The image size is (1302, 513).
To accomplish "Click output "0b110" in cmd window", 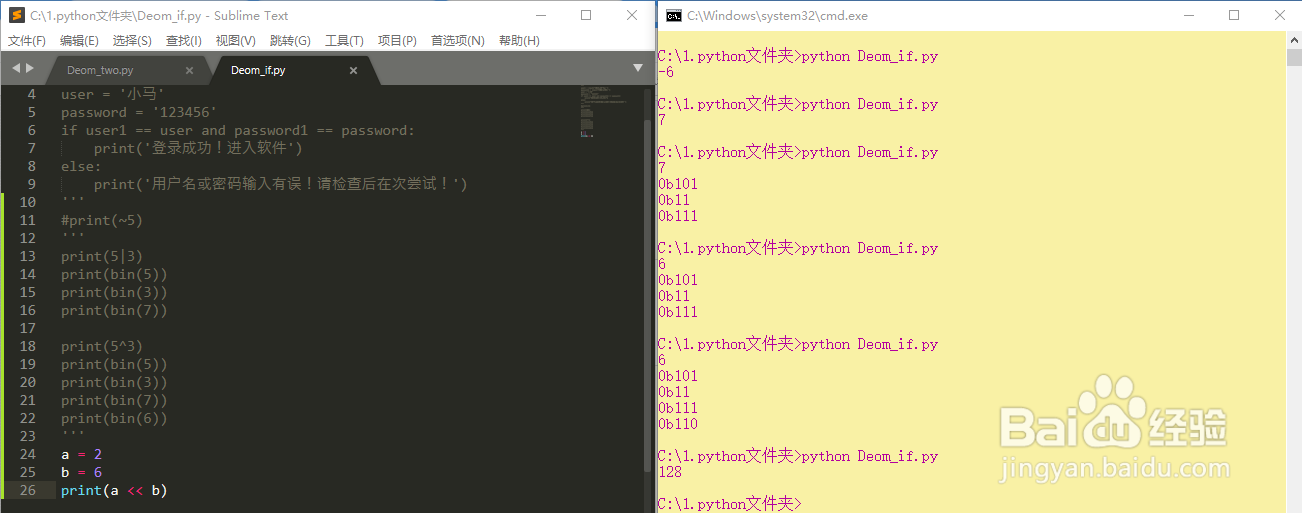I will click(678, 424).
